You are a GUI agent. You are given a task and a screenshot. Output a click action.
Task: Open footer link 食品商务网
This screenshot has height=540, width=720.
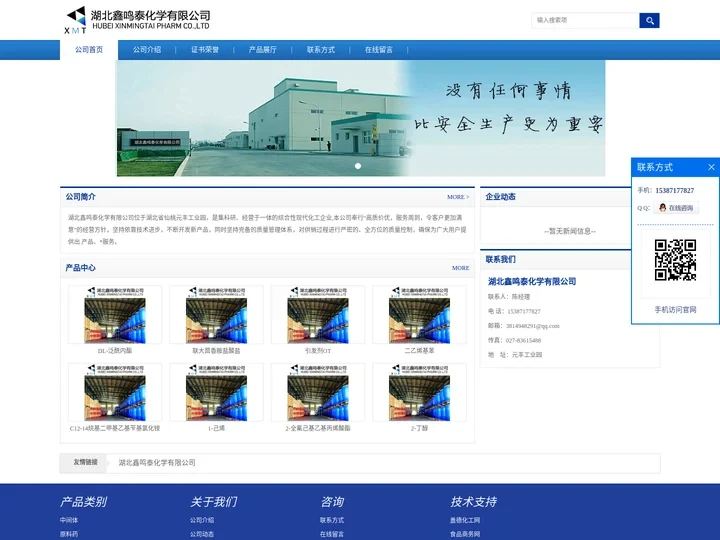(x=465, y=534)
